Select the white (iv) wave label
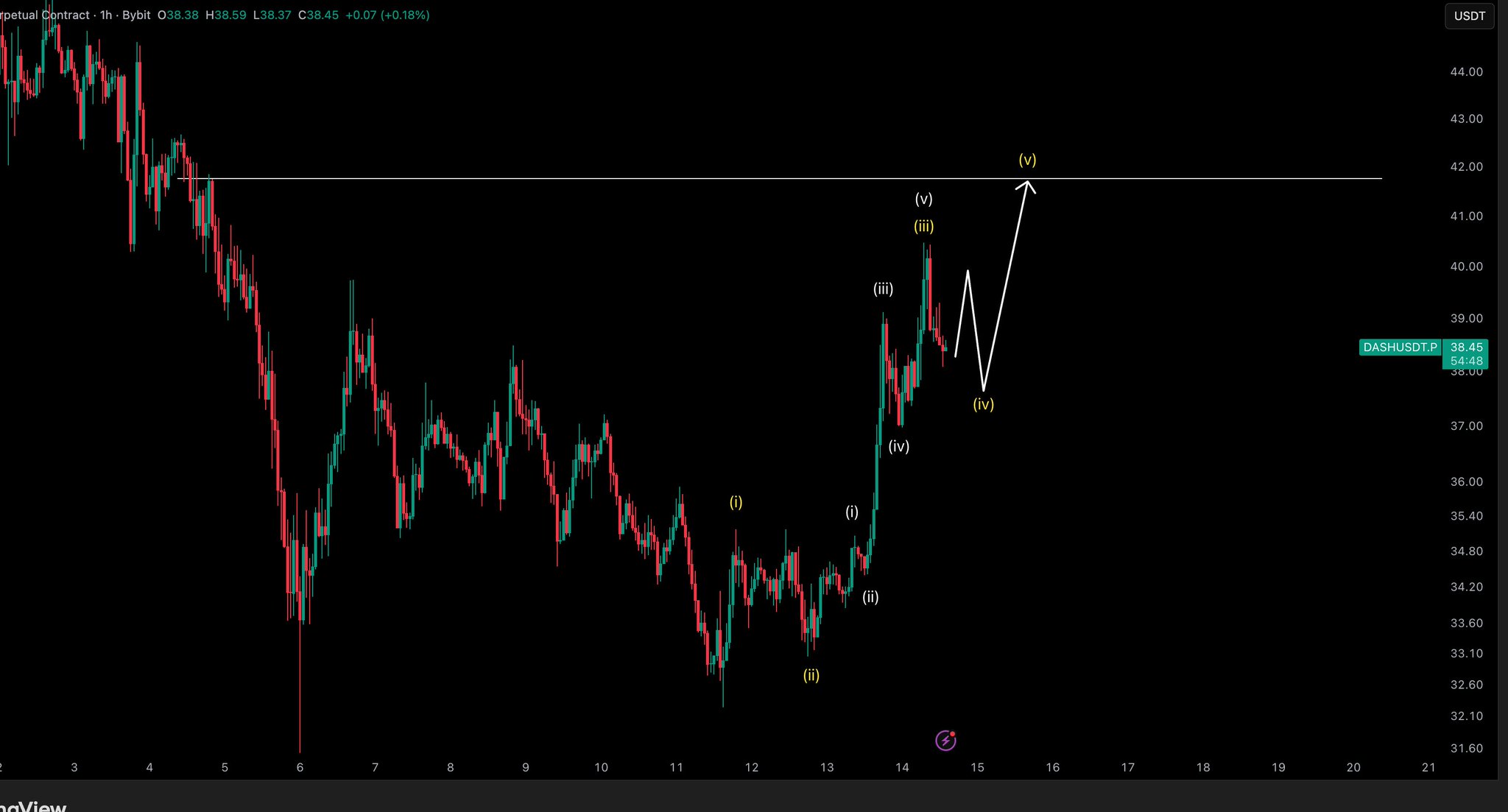This screenshot has height=812, width=1508. coord(898,446)
